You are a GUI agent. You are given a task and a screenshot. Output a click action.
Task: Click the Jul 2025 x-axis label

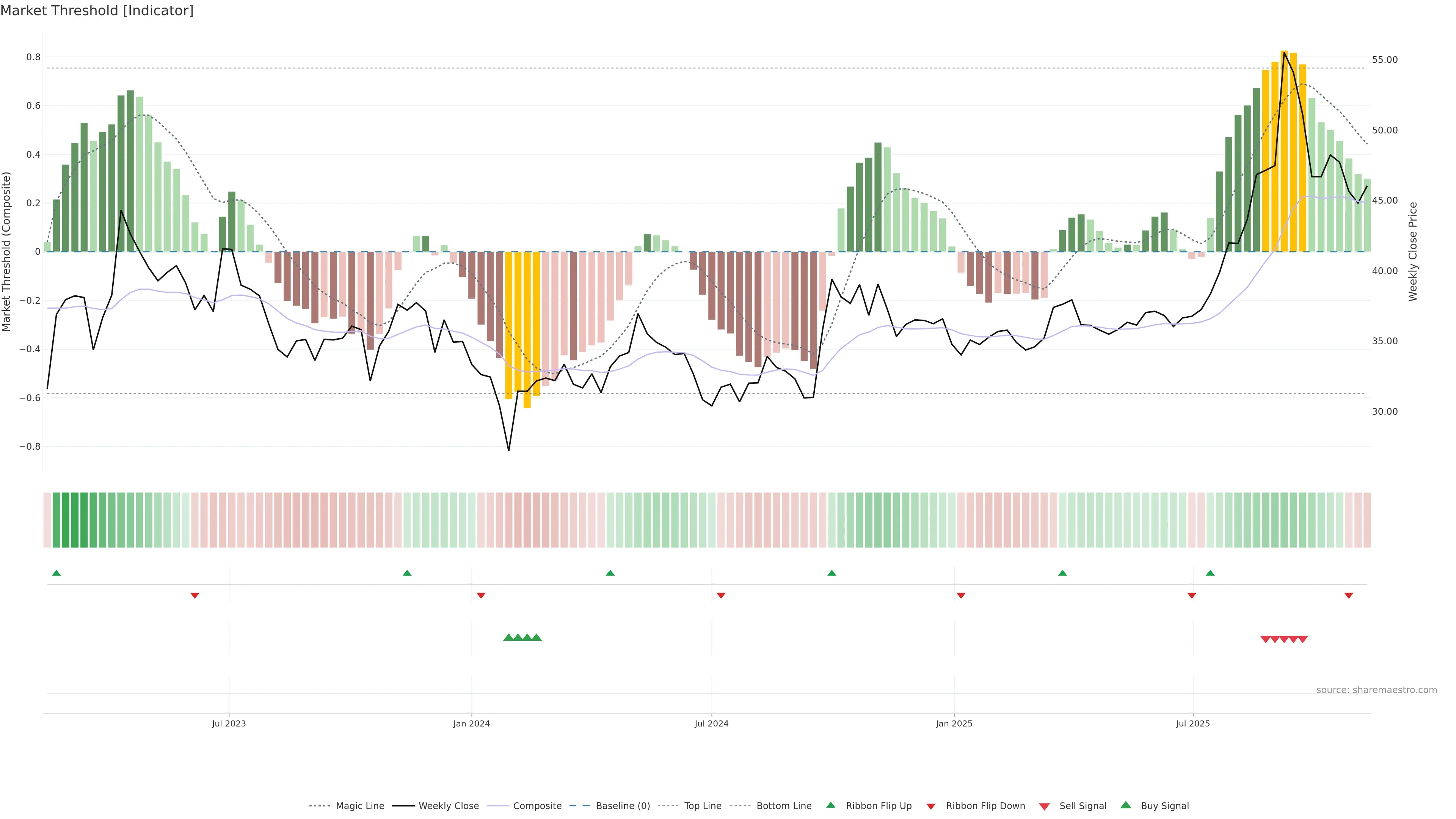tap(1192, 723)
